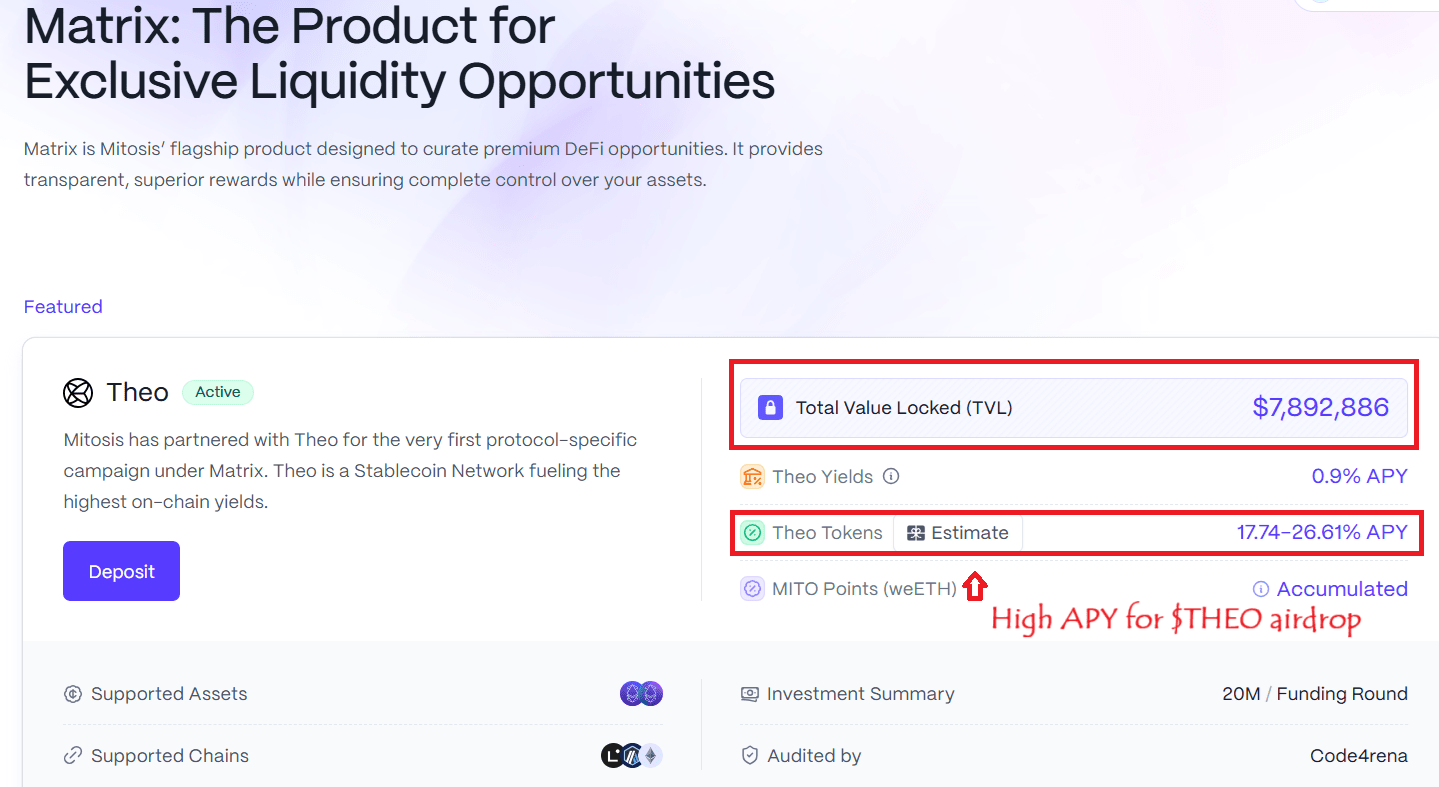The width and height of the screenshot is (1439, 787).
Task: Click the info icon next to Accumulated
Action: click(x=1261, y=589)
